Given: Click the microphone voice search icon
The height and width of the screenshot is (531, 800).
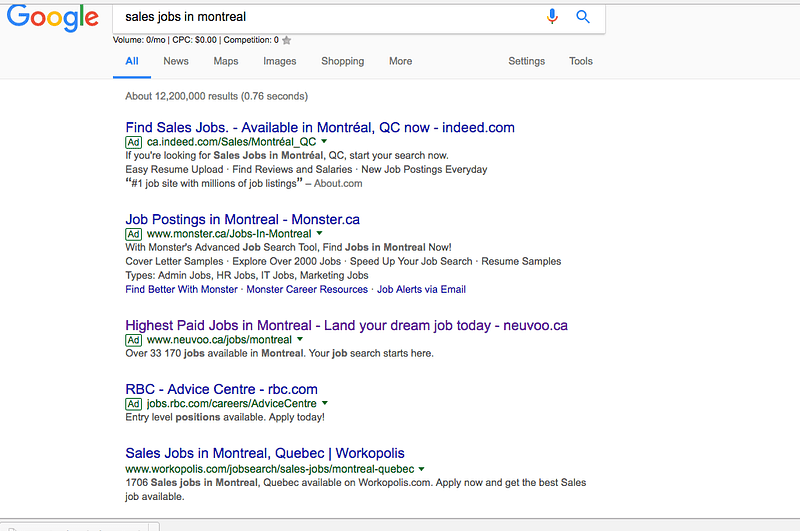Looking at the screenshot, I should tap(552, 16).
